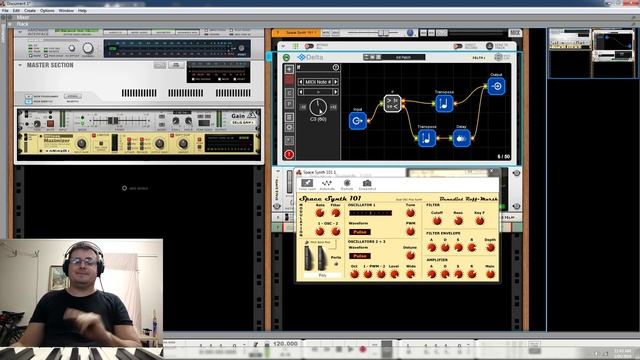Open the Edit menu
640x360 pixels.
16,11
